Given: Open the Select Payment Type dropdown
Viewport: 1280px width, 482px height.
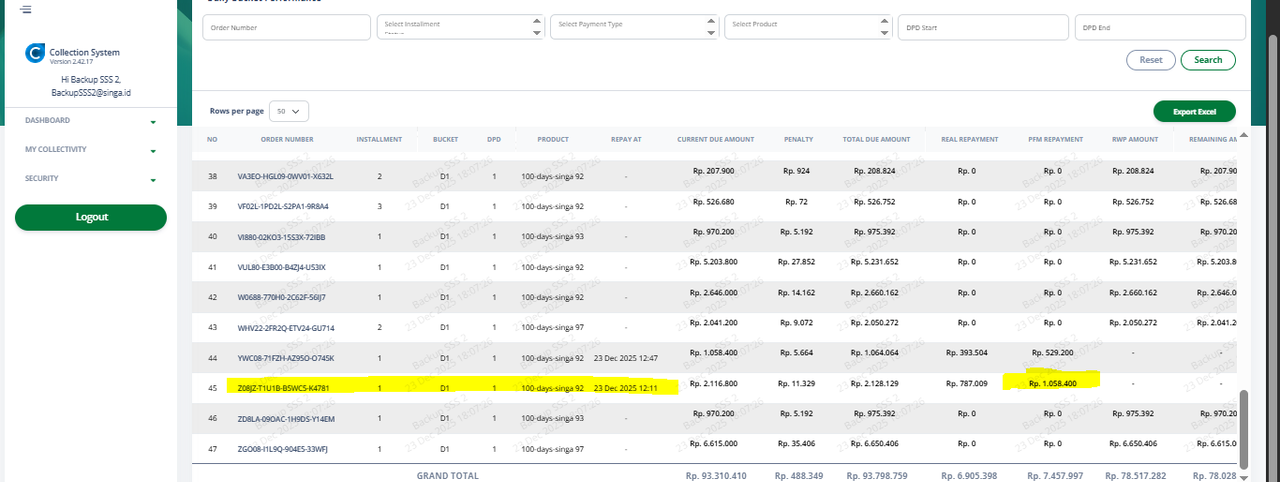Looking at the screenshot, I should point(635,27).
